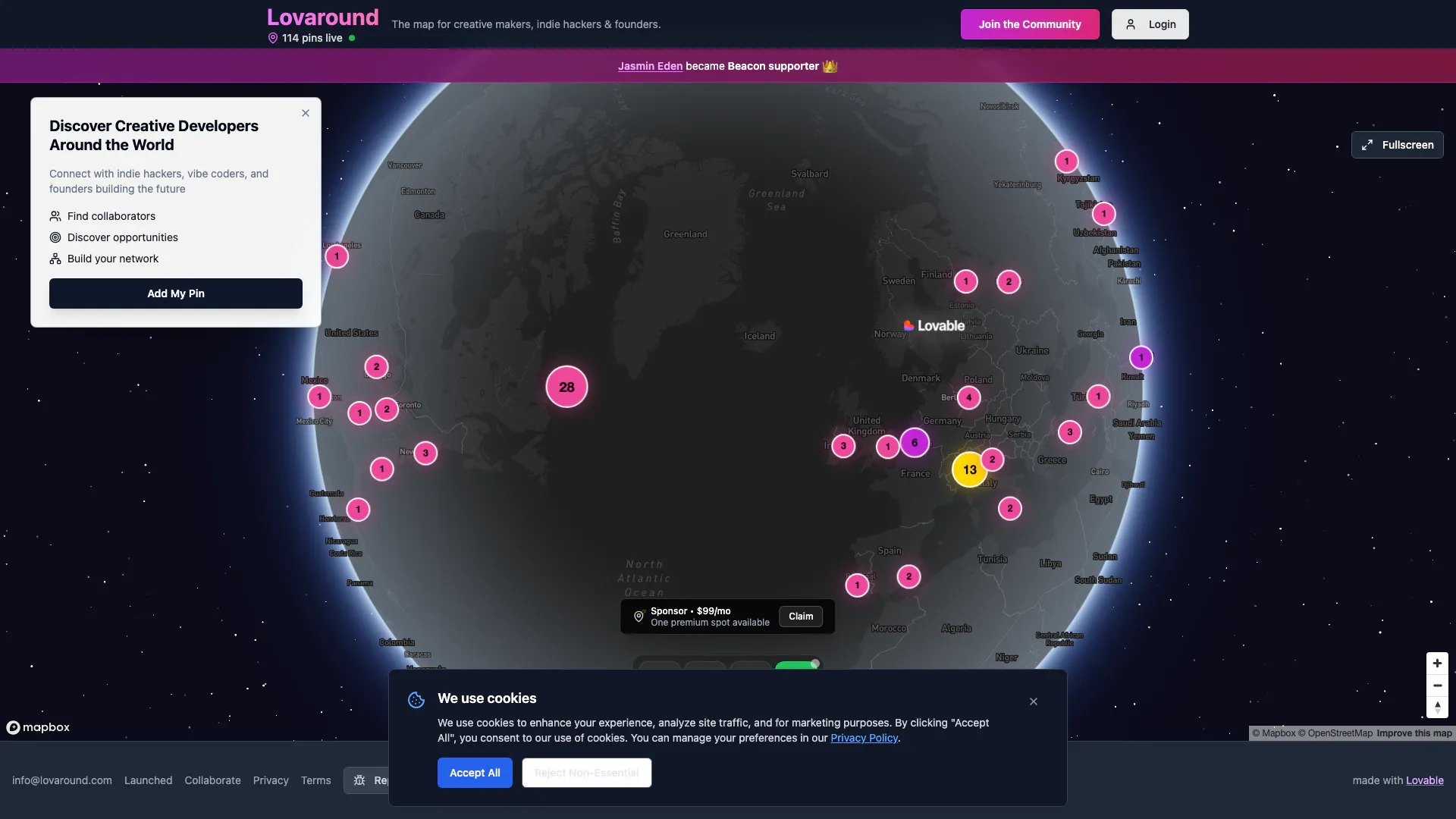Open the 28-pin cluster marker
The image size is (1456, 819).
click(x=566, y=387)
